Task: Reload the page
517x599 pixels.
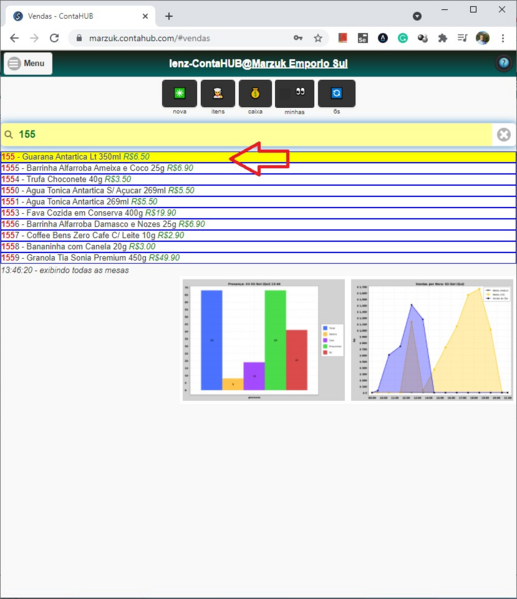Action: click(54, 38)
